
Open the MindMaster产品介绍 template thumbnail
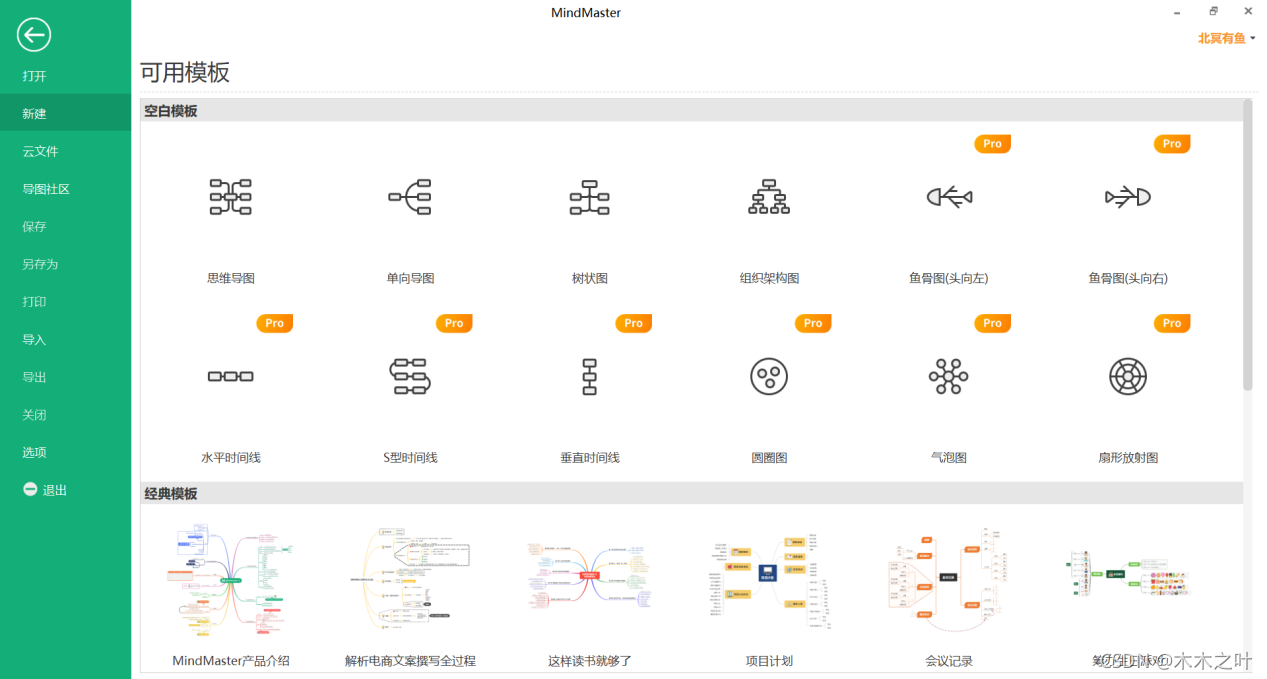click(230, 580)
